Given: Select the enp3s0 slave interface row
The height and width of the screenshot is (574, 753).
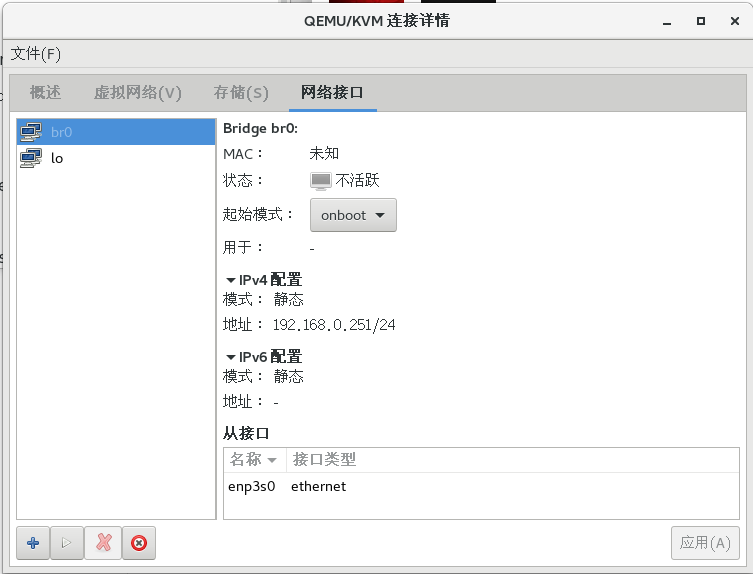Looking at the screenshot, I should point(481,487).
